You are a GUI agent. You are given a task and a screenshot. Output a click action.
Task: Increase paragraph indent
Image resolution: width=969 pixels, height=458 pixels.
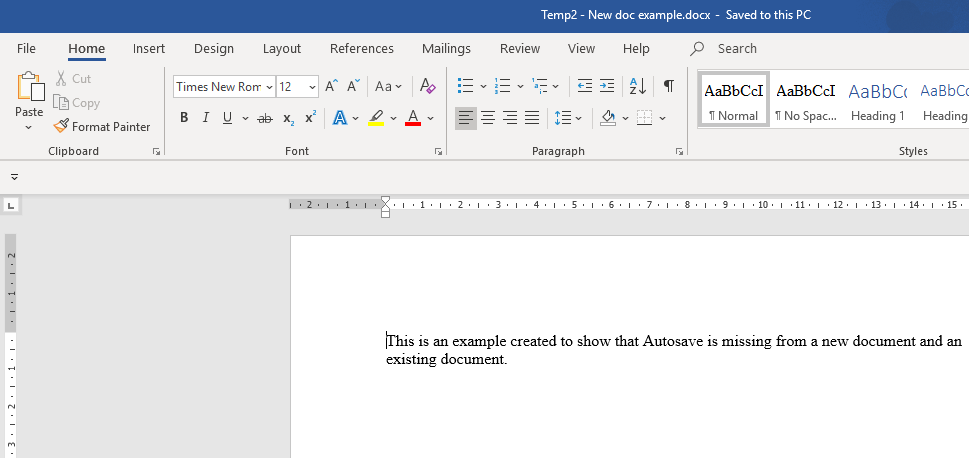(607, 86)
